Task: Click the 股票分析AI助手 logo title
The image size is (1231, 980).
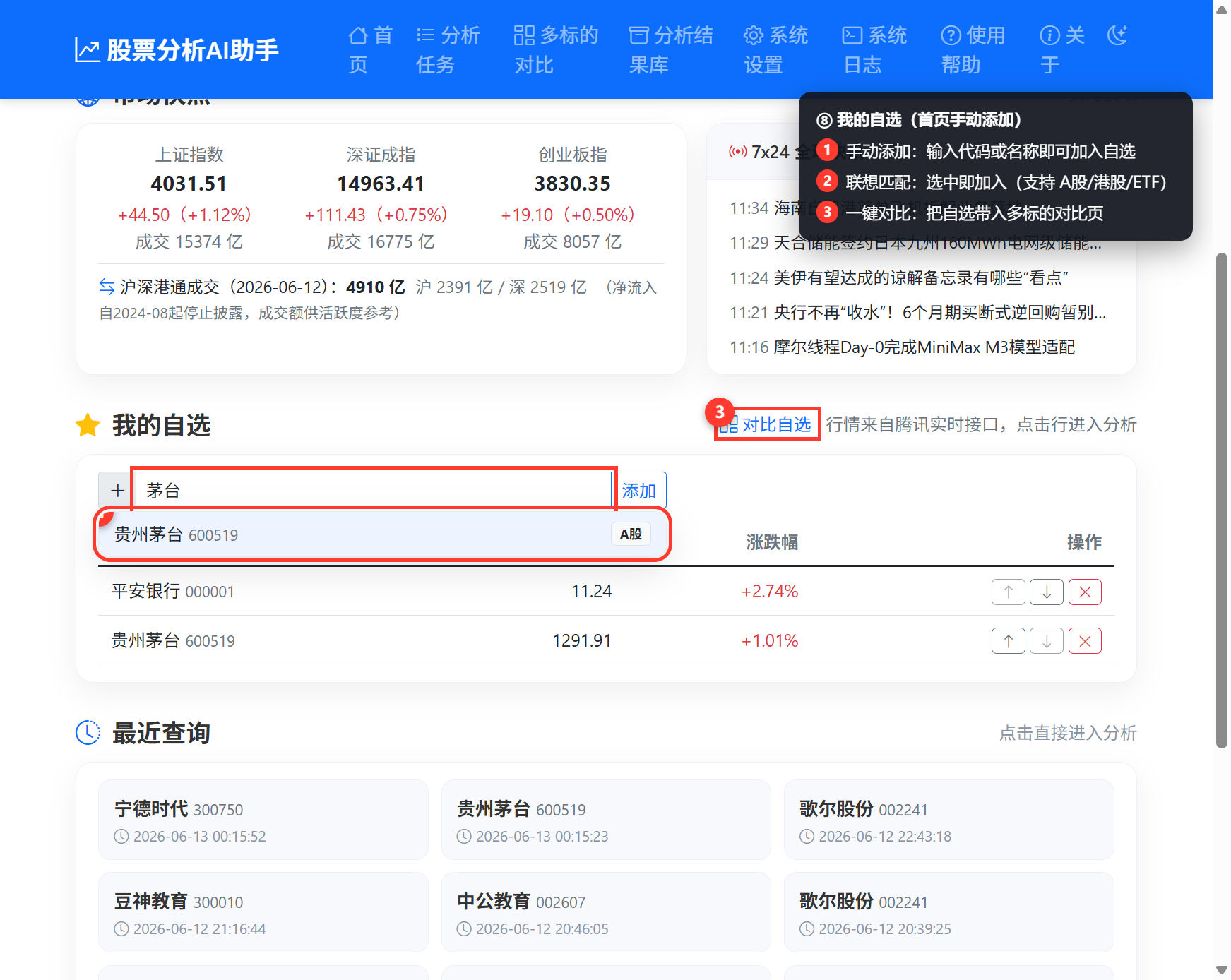Action: (177, 50)
